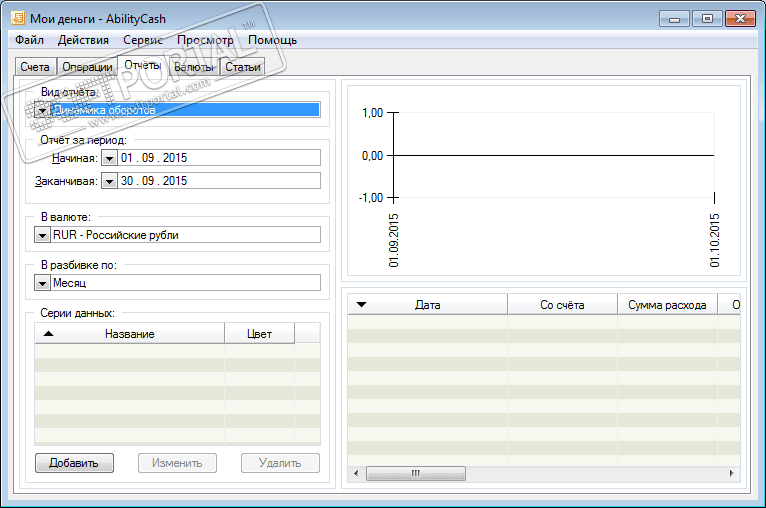Screen dimensions: 766x508
Task: Click the end date field 30.09.2015
Action: pyautogui.click(x=219, y=181)
